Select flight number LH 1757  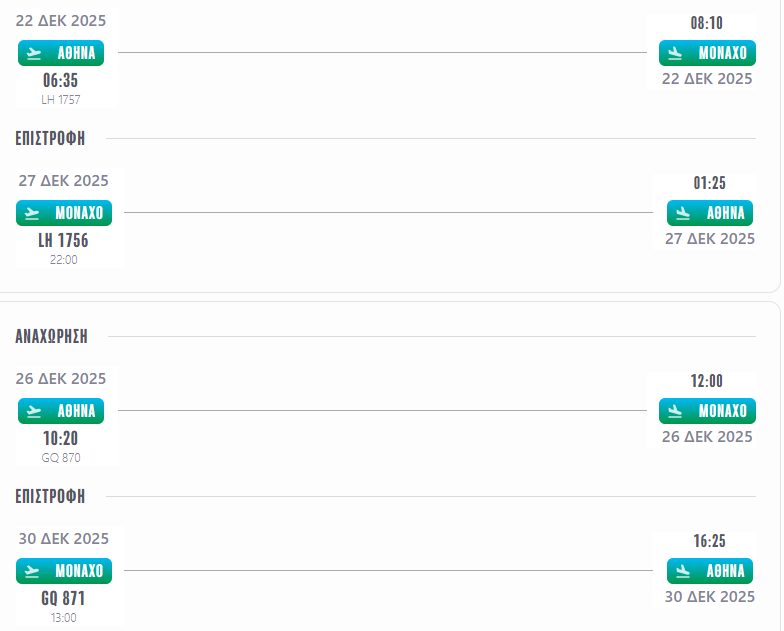coord(61,99)
